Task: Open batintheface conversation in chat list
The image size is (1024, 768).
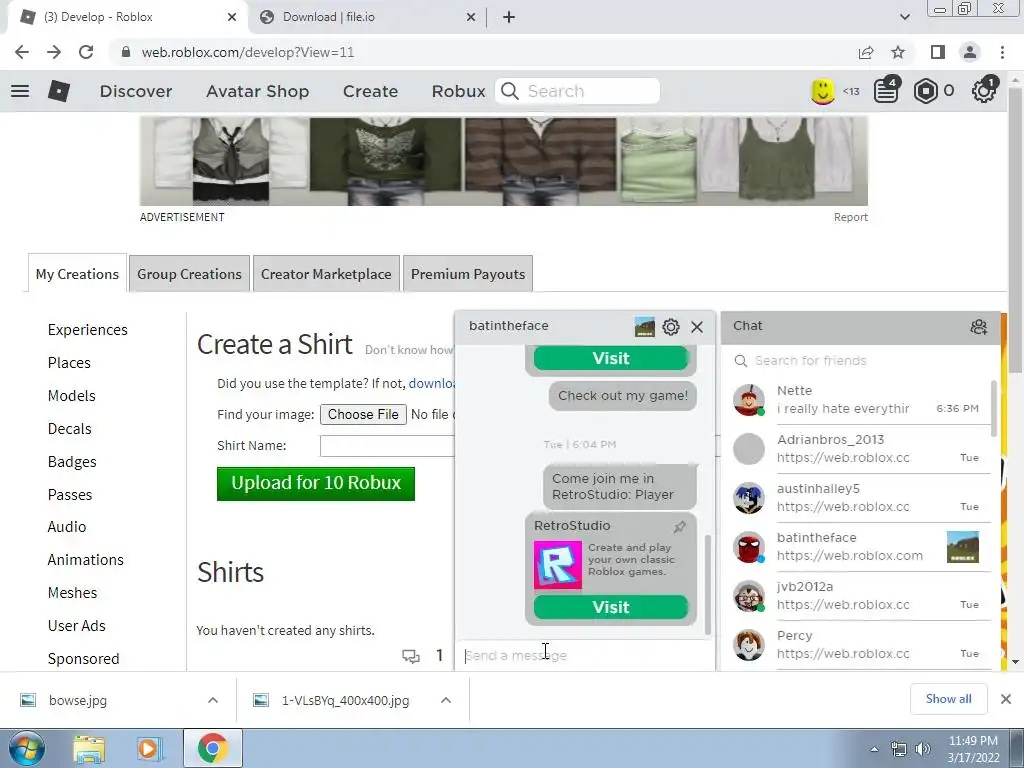Action: click(x=859, y=547)
